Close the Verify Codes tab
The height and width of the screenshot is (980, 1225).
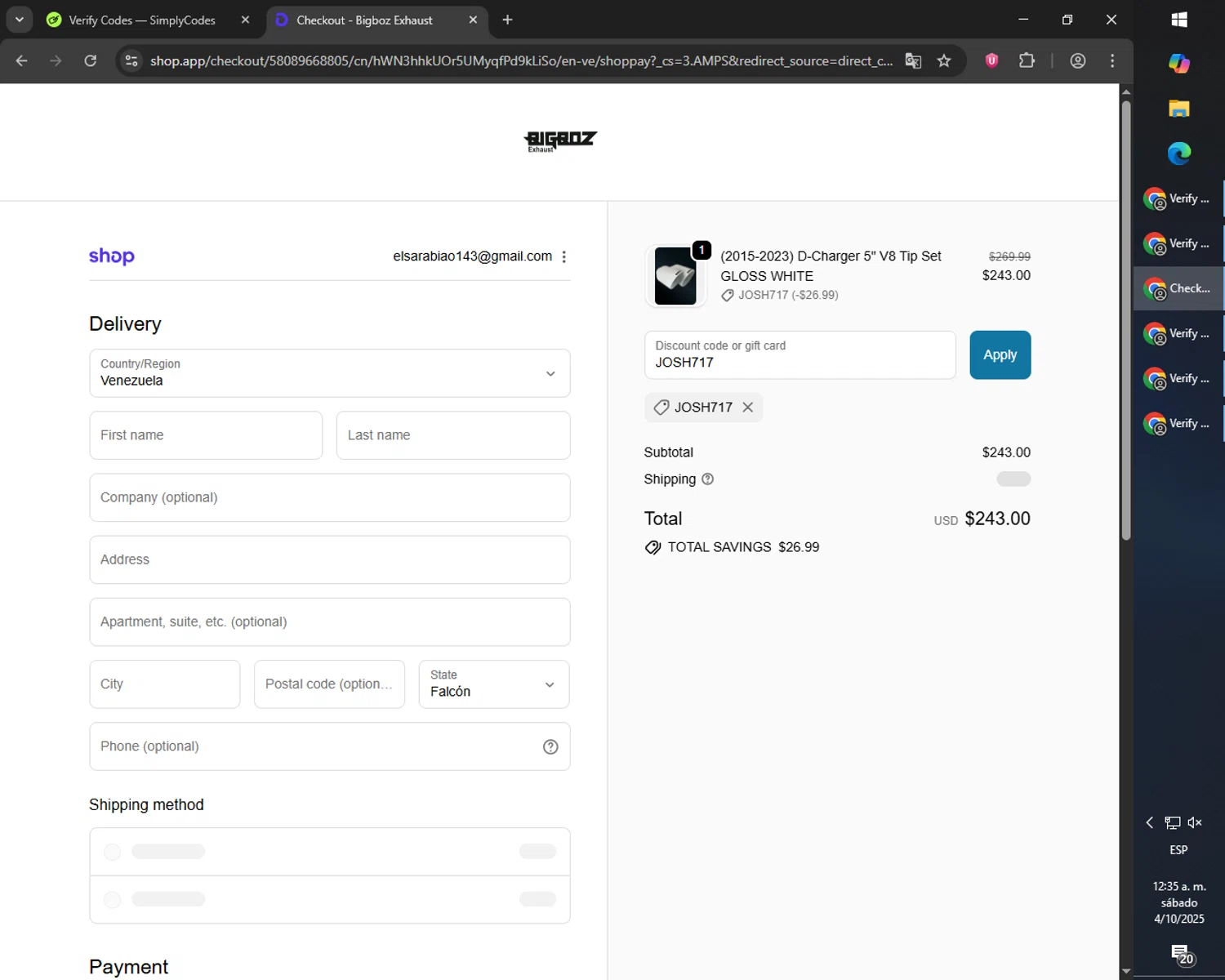[245, 20]
